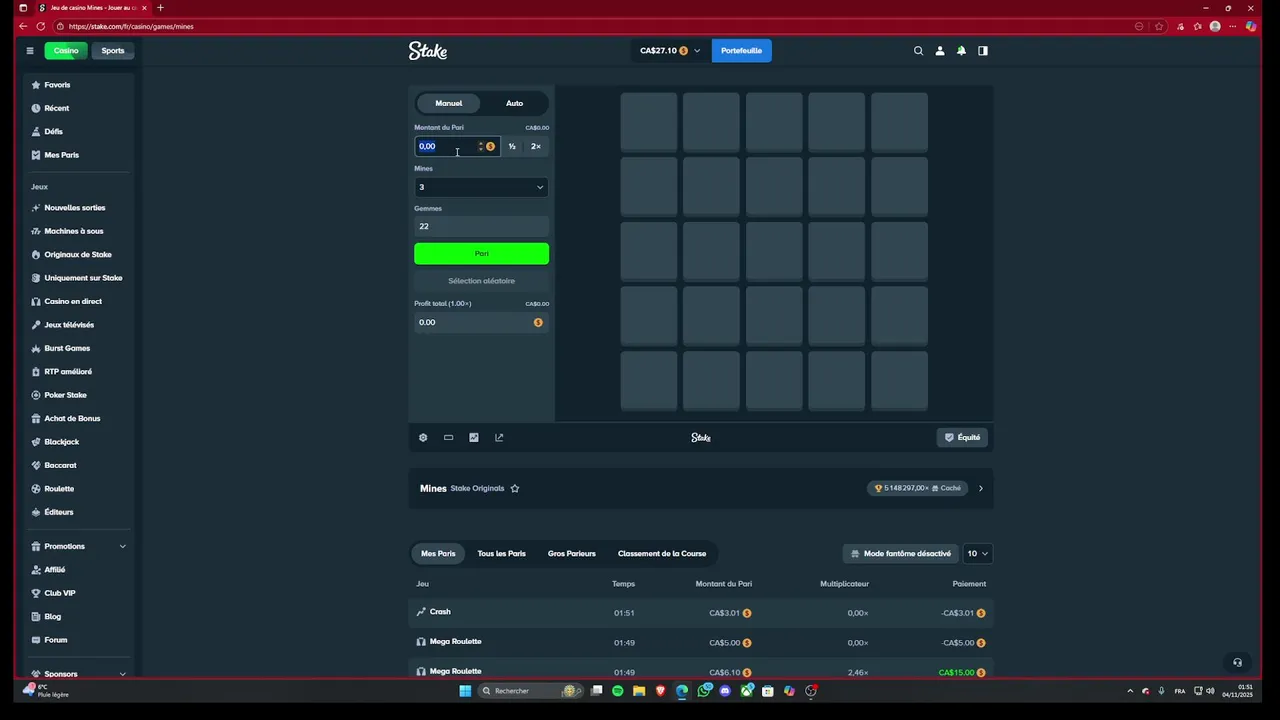Open Originaux de Stake in sidebar

coord(78,255)
